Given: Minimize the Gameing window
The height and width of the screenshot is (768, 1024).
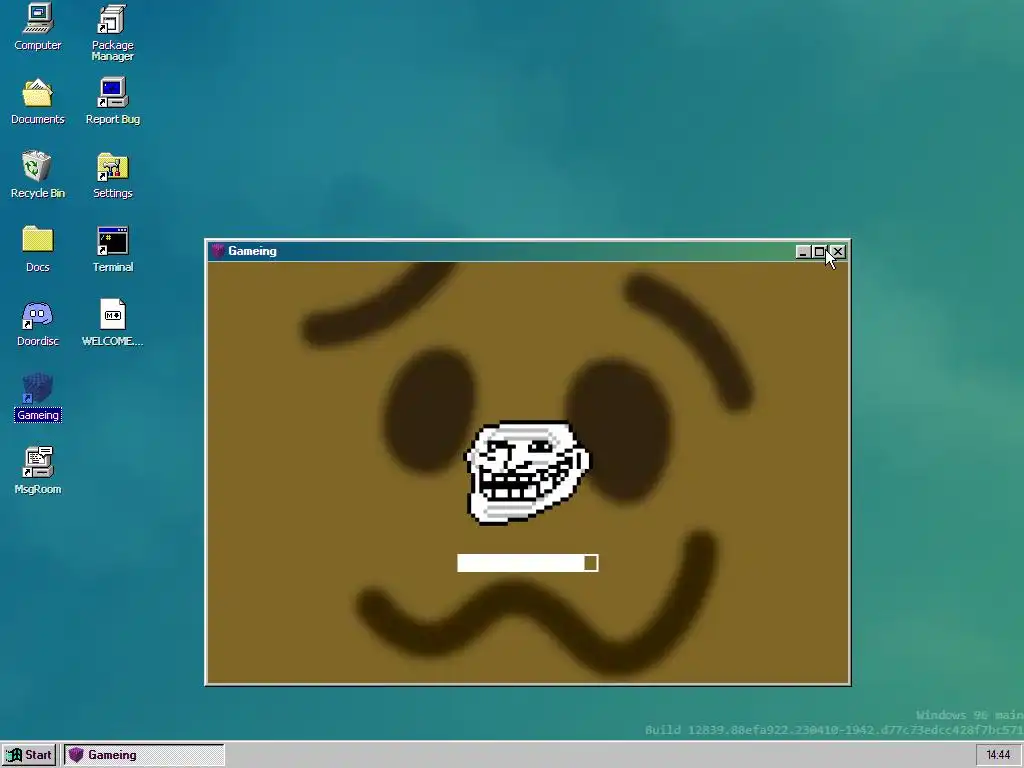Looking at the screenshot, I should 803,251.
